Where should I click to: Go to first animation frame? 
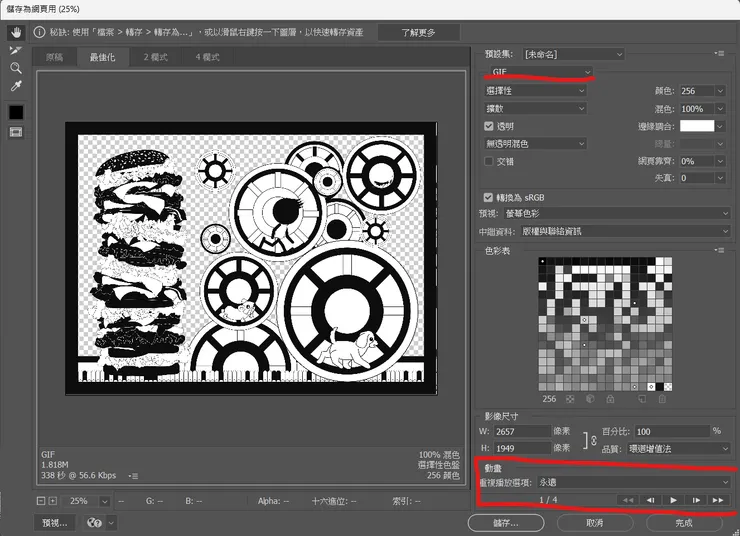(x=628, y=500)
